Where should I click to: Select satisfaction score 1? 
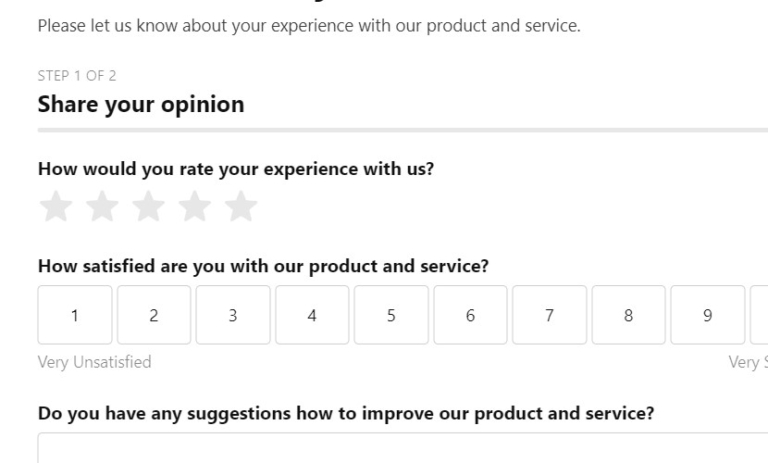74,315
